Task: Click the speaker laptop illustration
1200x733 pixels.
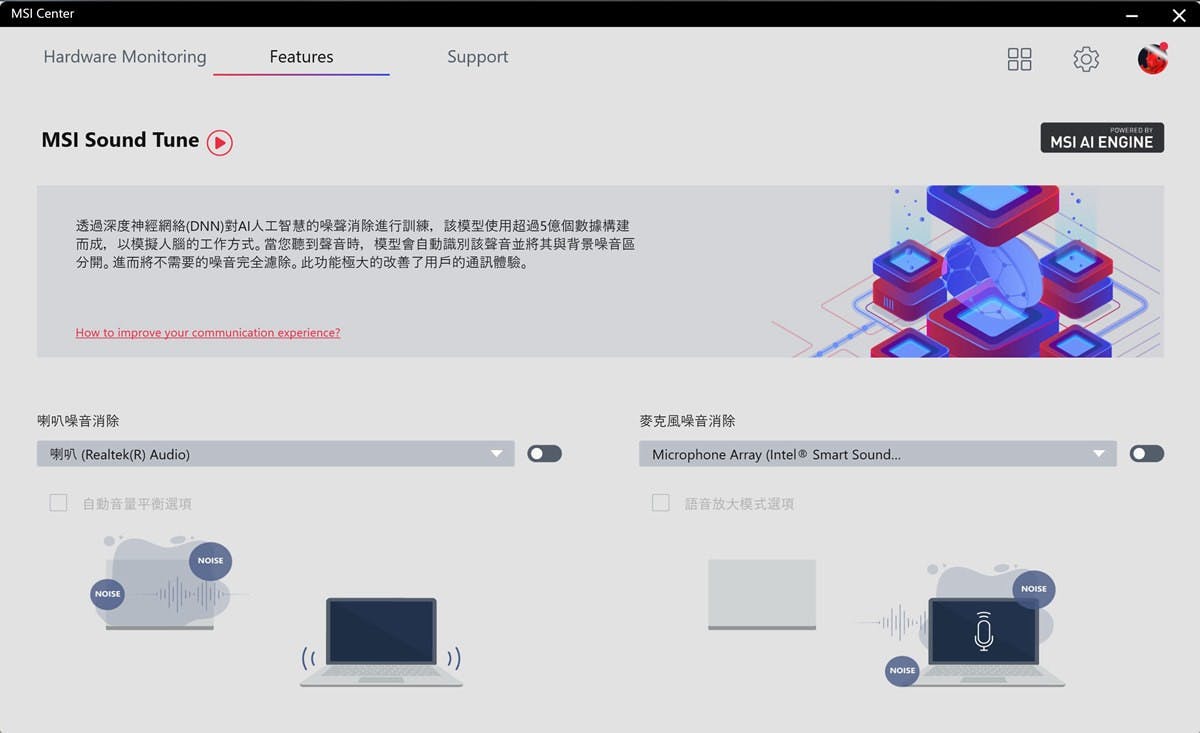Action: pos(381,641)
